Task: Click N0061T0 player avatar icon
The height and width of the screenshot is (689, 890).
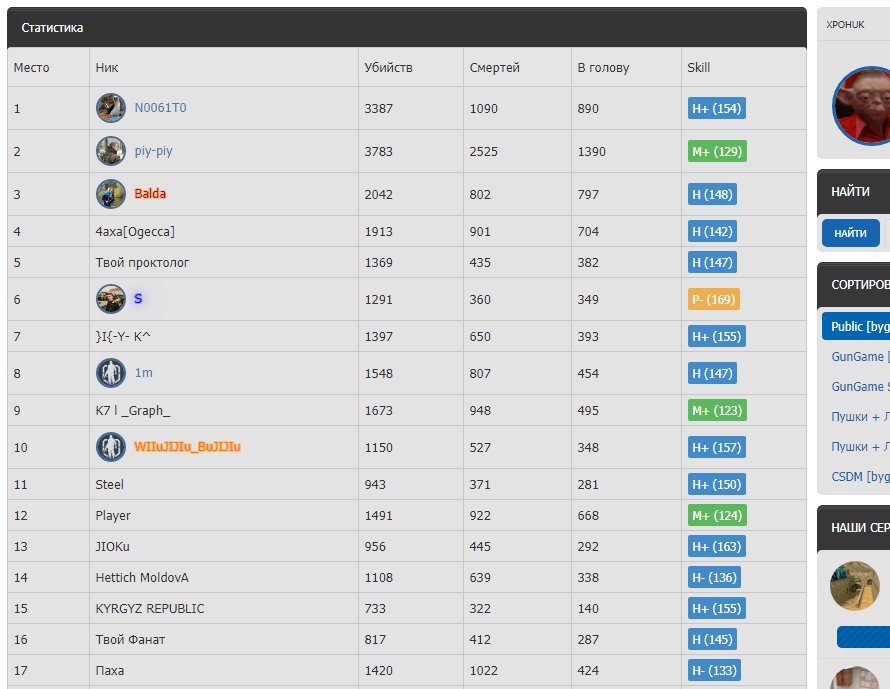Action: click(110, 108)
